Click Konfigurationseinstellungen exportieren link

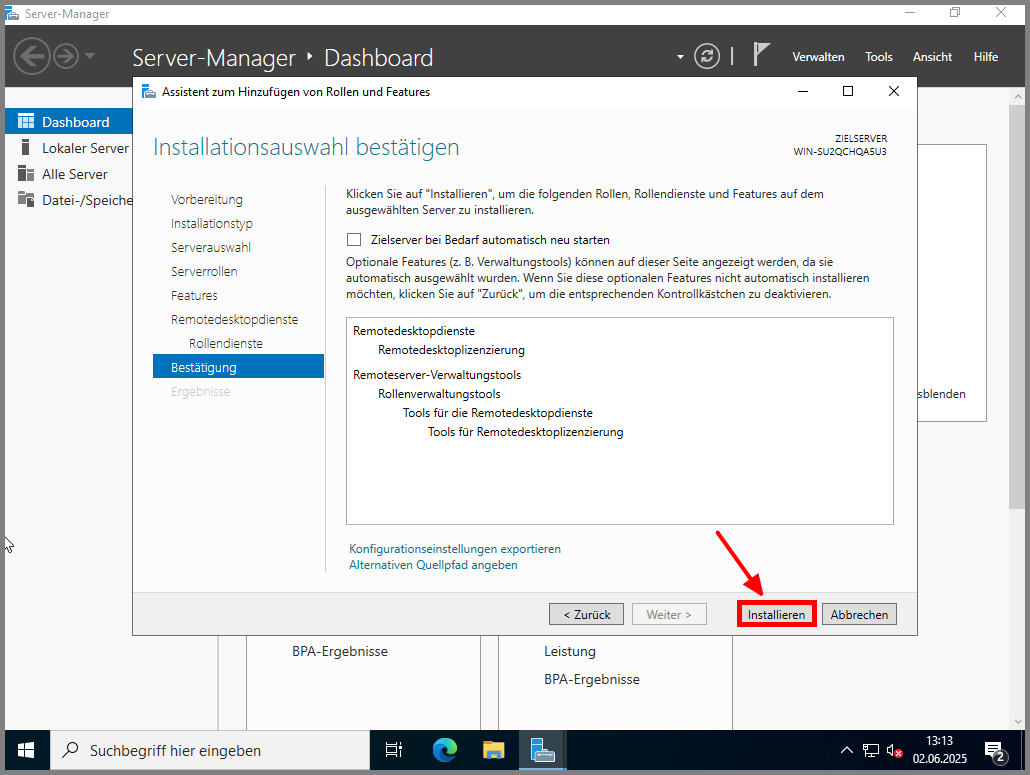click(x=455, y=549)
